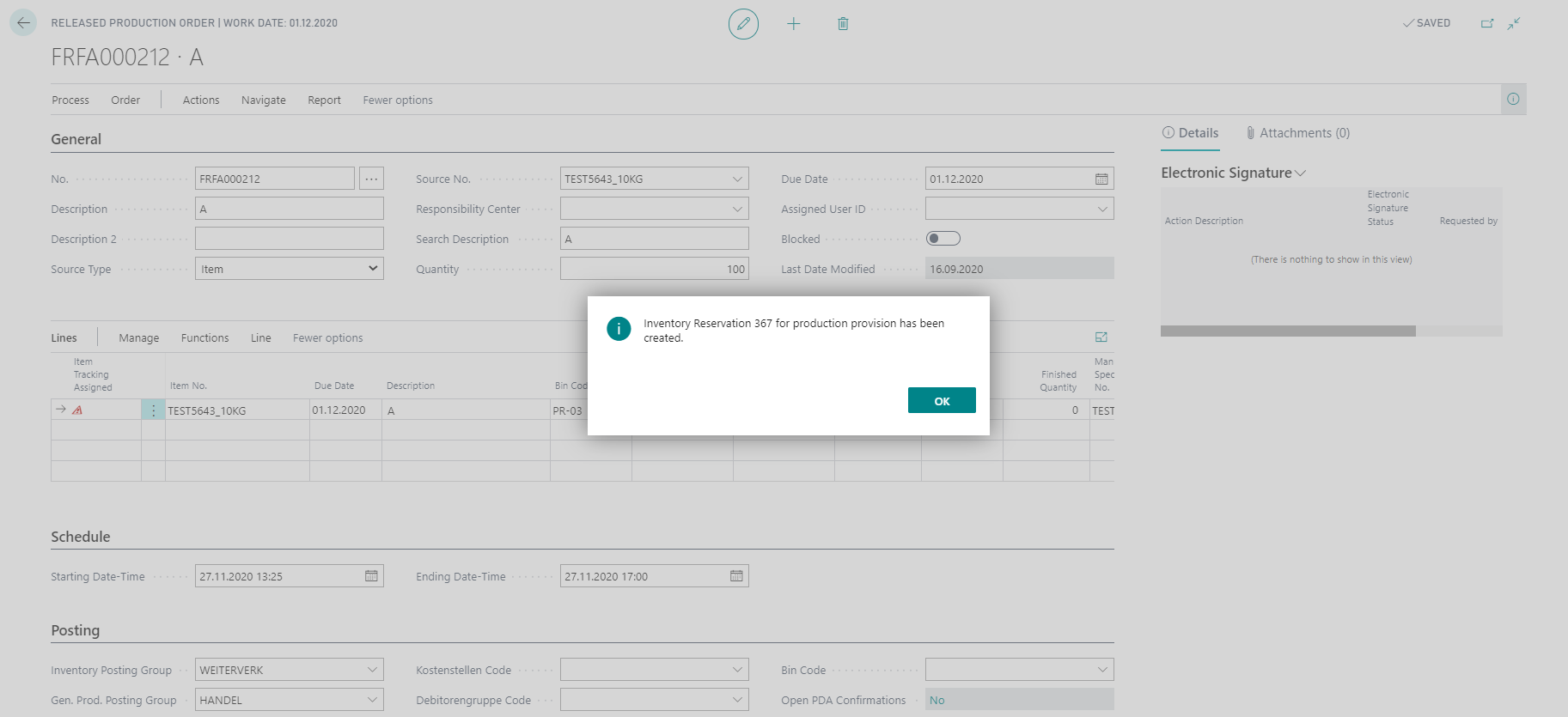The image size is (1568, 717).
Task: Open record in new window icon
Action: (x=1487, y=23)
